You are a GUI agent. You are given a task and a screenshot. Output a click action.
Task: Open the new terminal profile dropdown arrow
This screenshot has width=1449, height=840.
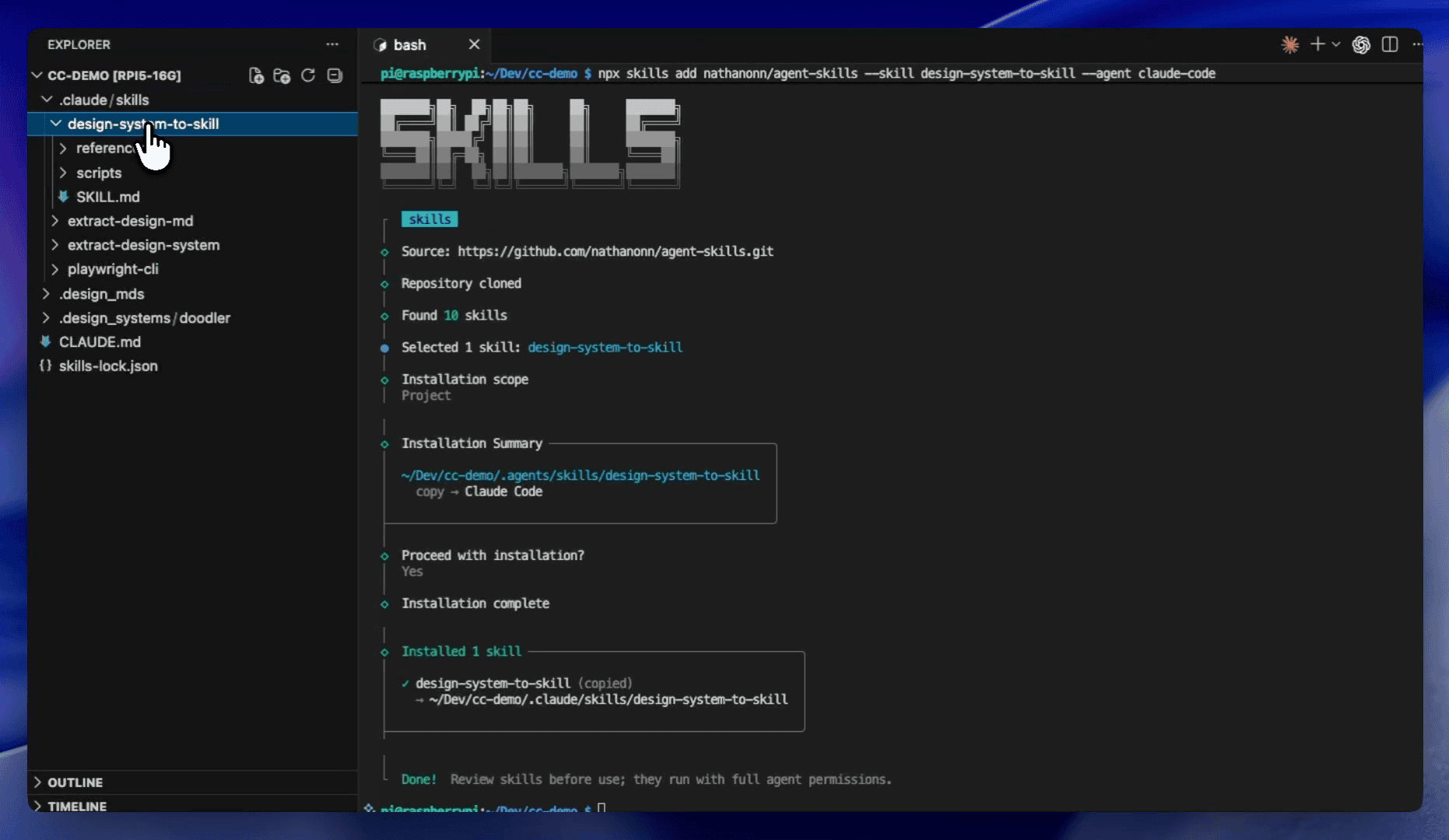coord(1336,44)
